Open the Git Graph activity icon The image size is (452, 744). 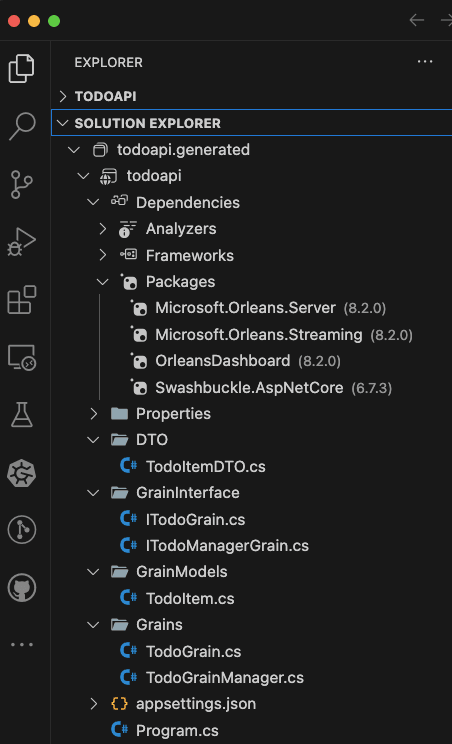[22, 530]
